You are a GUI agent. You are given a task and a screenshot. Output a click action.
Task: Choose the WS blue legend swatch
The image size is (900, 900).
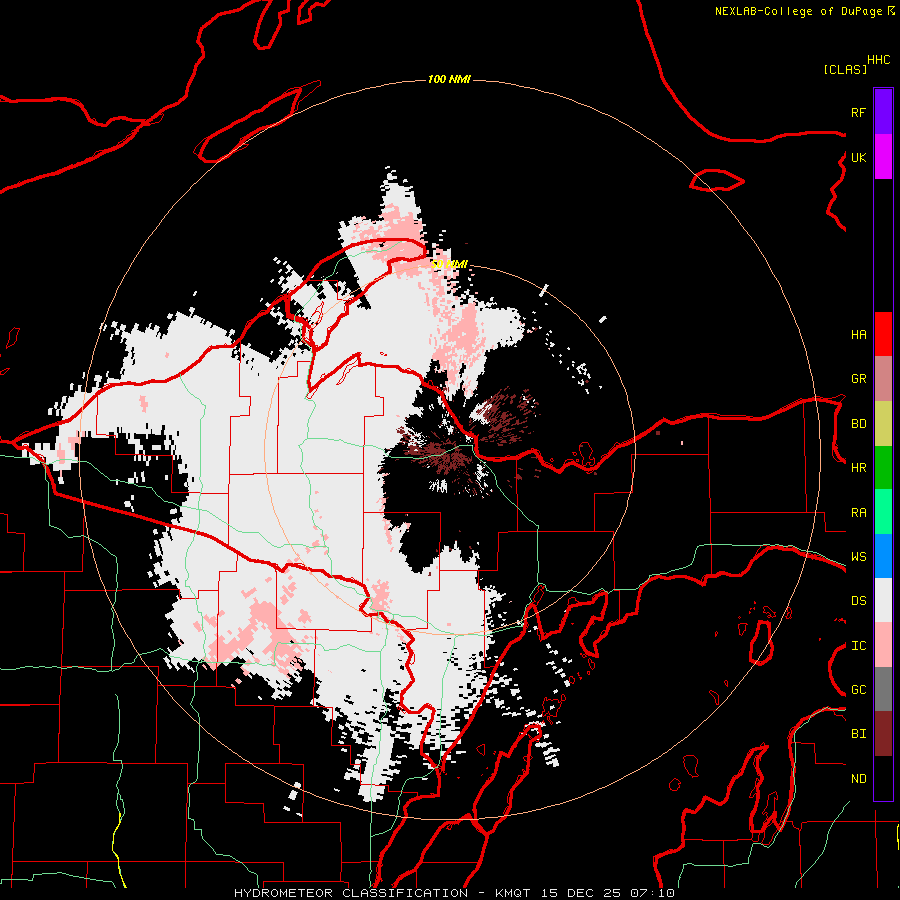pyautogui.click(x=883, y=556)
